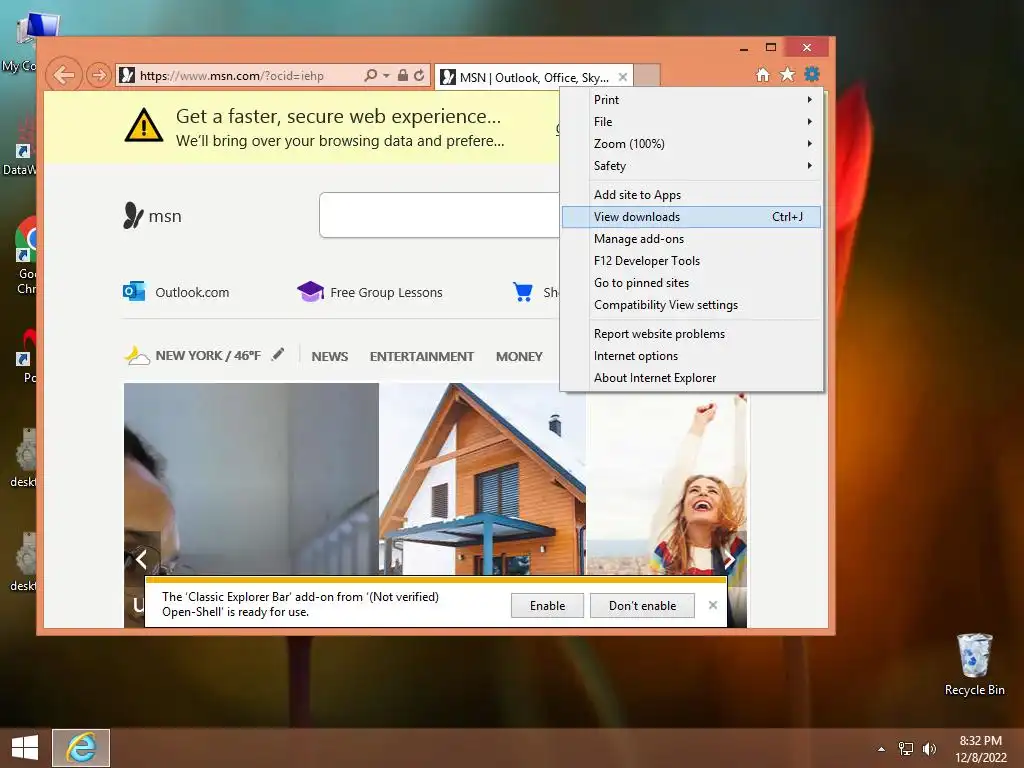The width and height of the screenshot is (1024, 768).
Task: Click Don't enable for the add-on
Action: click(642, 605)
